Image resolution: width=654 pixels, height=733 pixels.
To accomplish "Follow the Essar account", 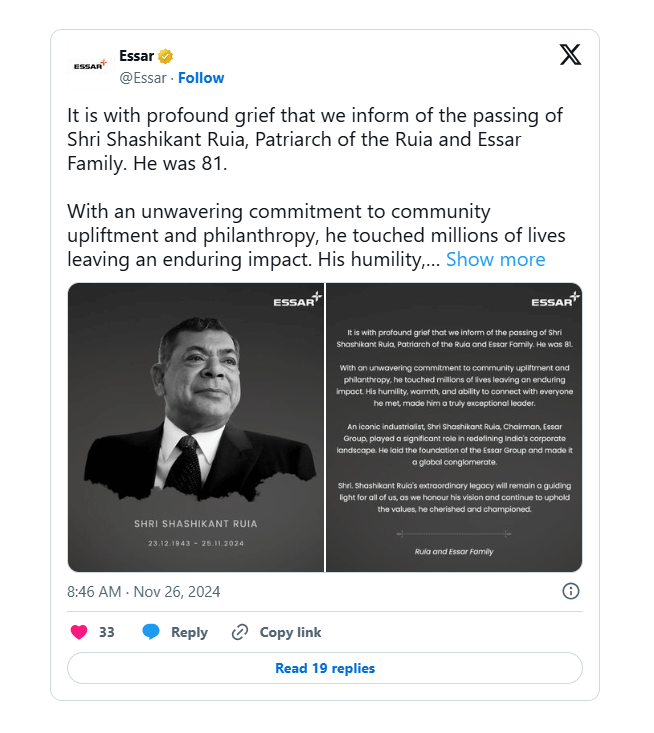I will (201, 78).
